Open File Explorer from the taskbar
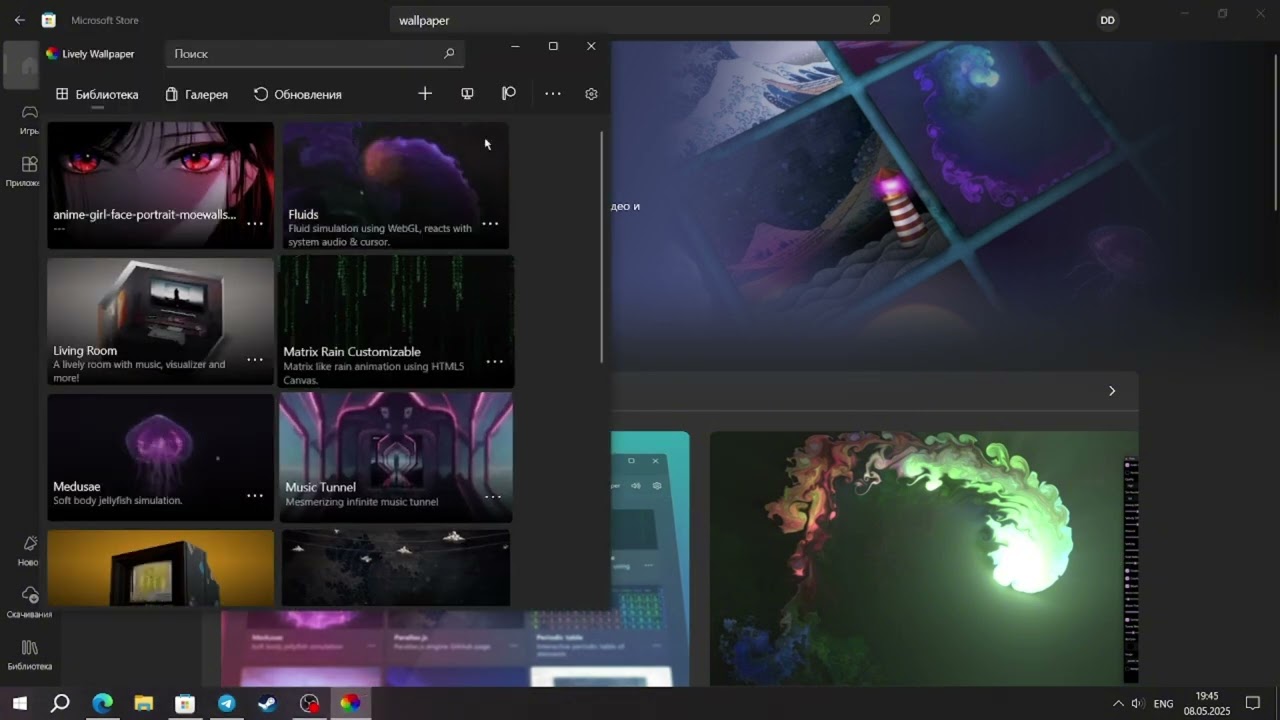Screen dimensions: 1280x720 [x=143, y=703]
